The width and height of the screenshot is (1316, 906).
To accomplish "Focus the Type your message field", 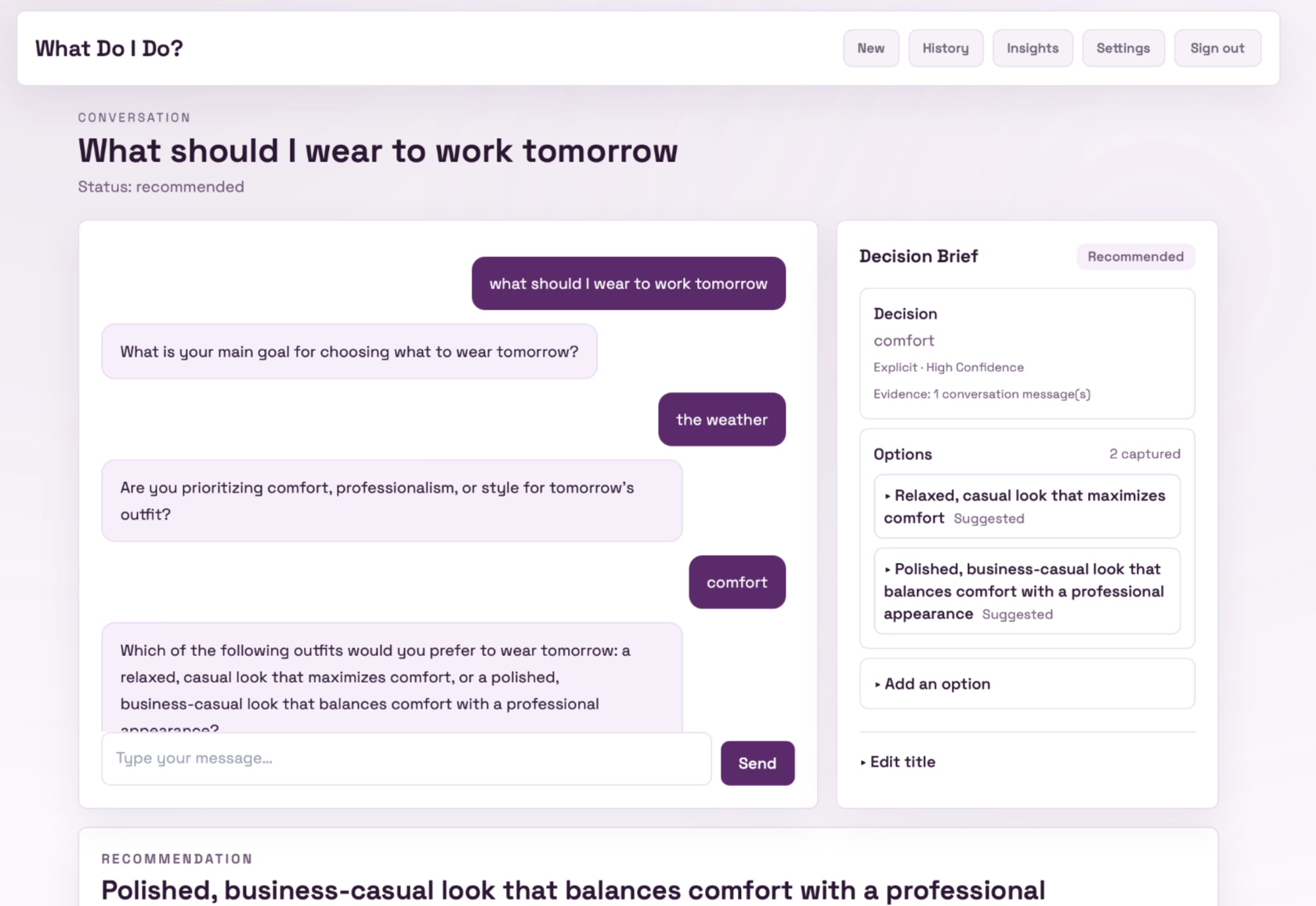I will click(407, 759).
